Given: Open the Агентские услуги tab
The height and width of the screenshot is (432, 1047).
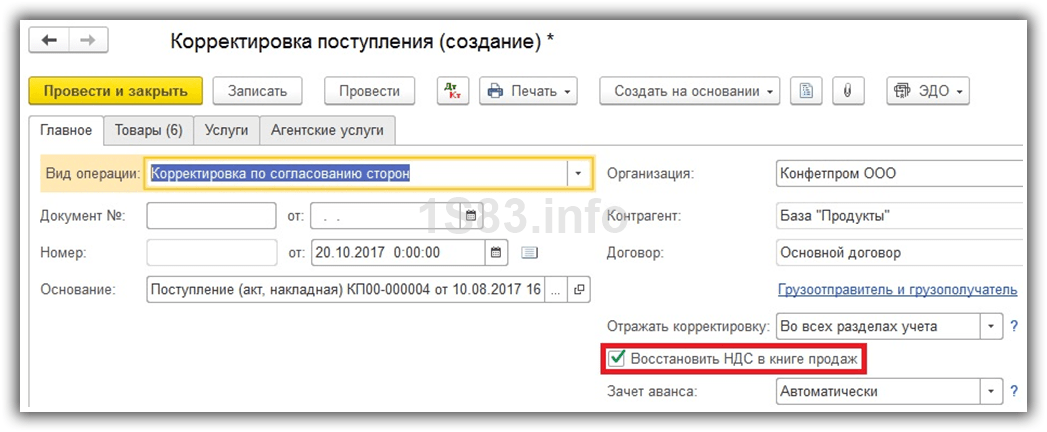Looking at the screenshot, I should [327, 130].
